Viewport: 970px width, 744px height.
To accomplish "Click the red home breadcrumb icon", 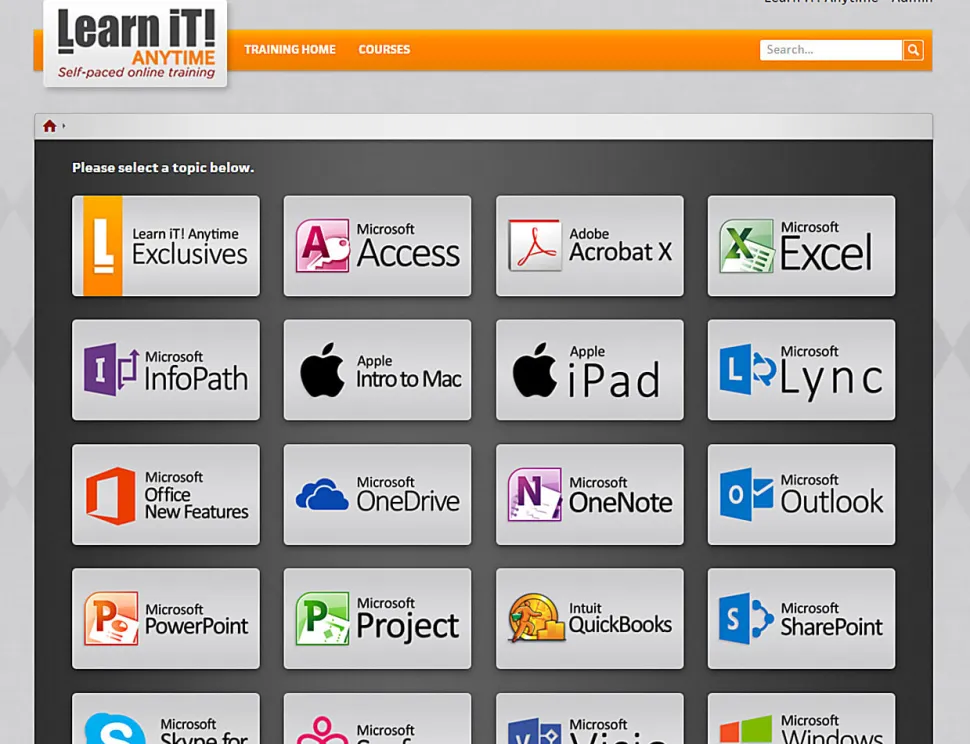I will [49, 126].
